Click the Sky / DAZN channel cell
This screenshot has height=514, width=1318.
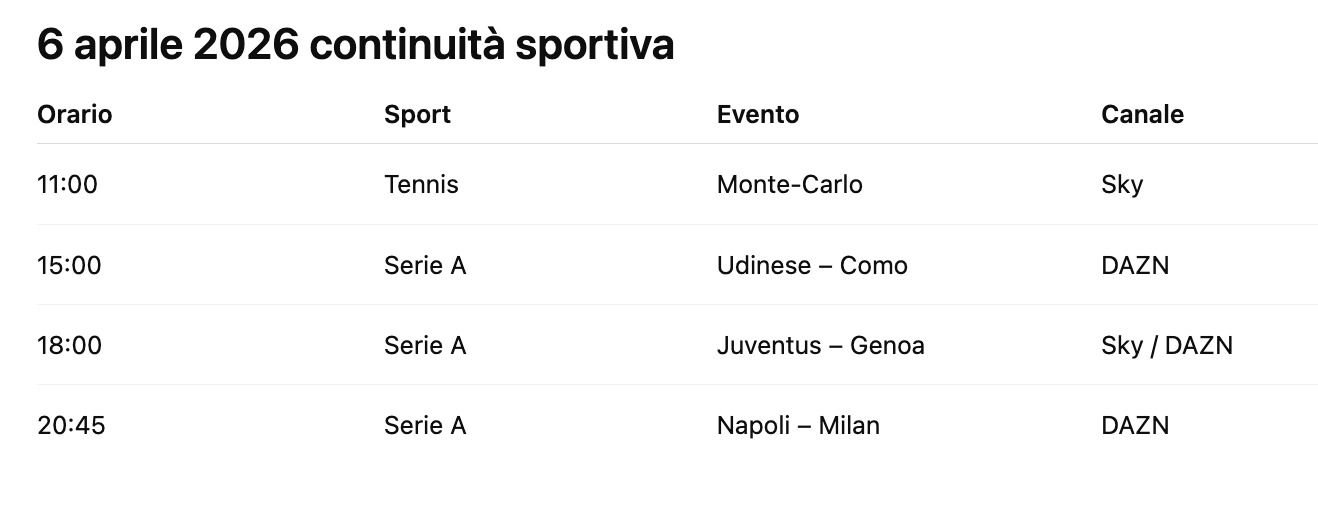pos(1167,345)
